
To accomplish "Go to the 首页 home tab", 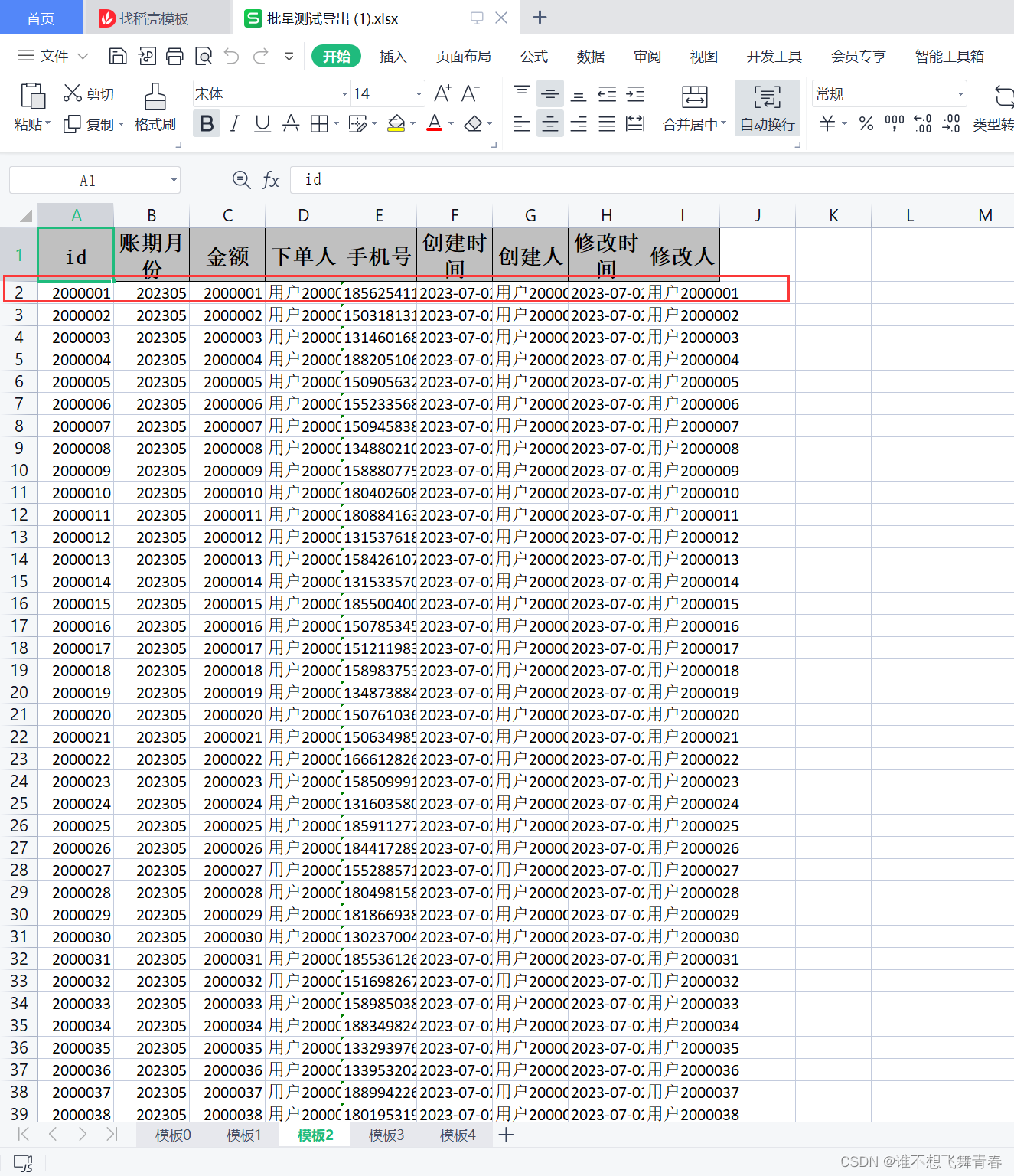I will tap(41, 18).
